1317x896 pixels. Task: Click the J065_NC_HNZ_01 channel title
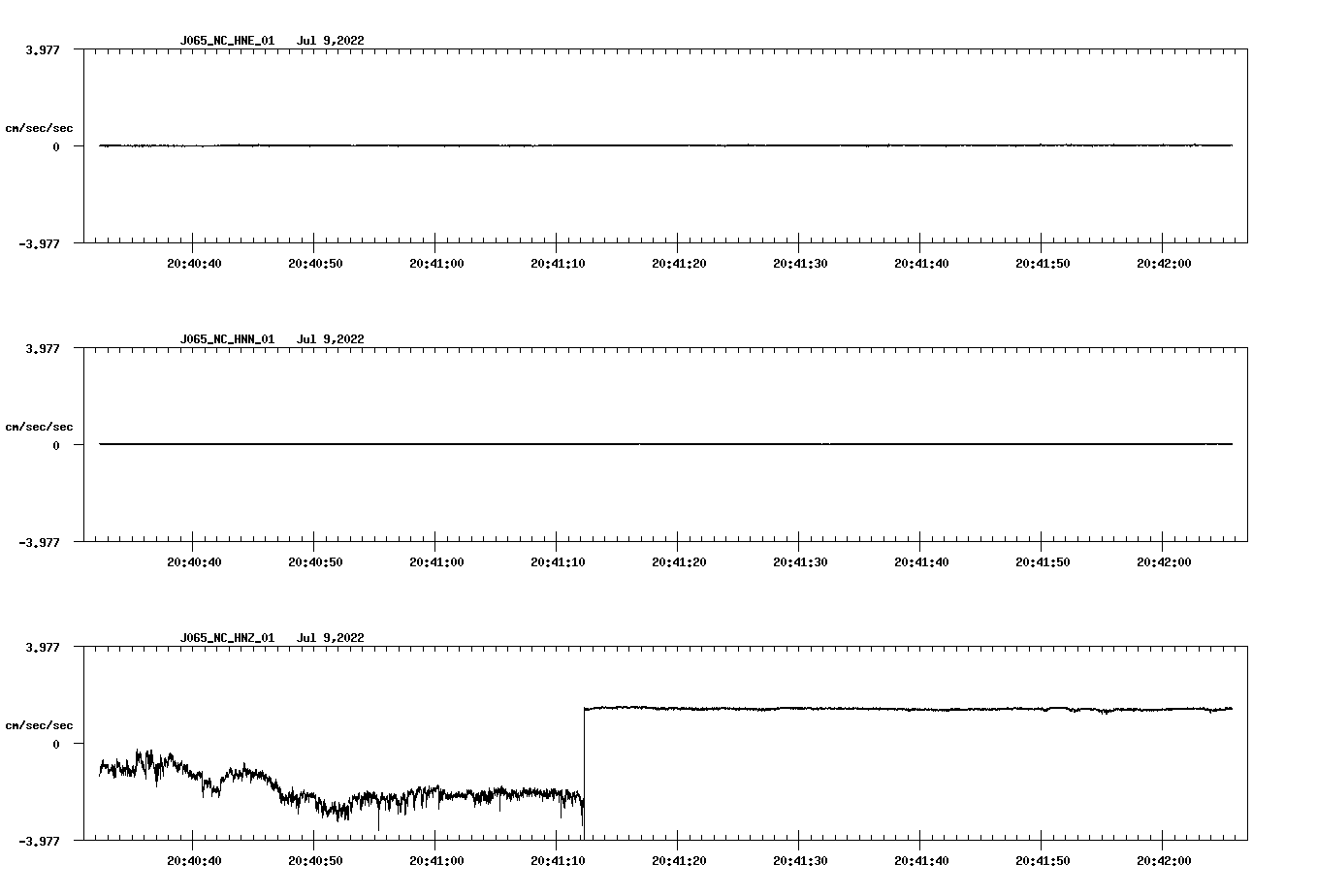coord(227,638)
